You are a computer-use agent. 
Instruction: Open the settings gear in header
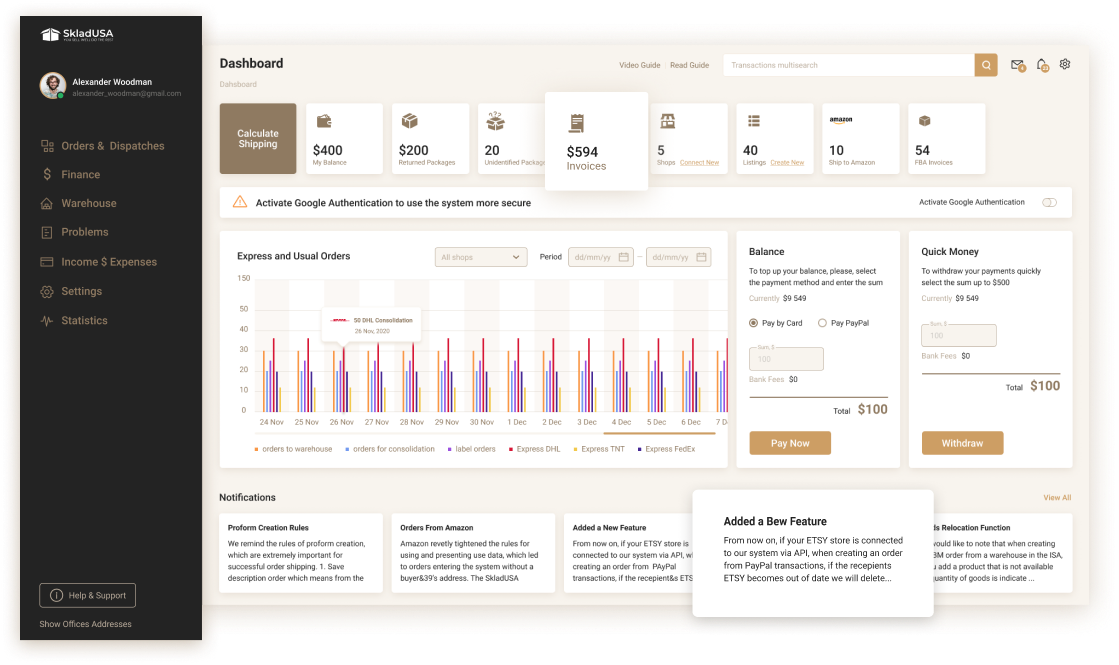pos(1065,64)
